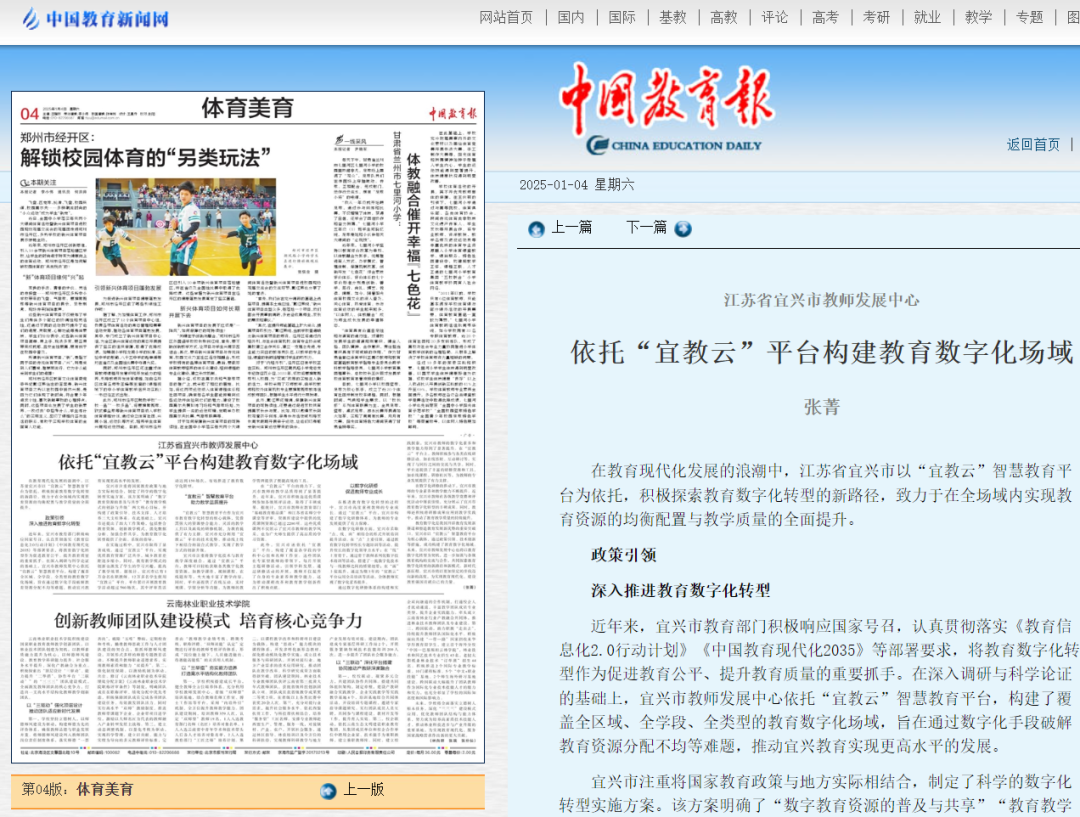The width and height of the screenshot is (1080, 817).
Task: Click the subheading 深入推进教育数字化转型
Action: 681,590
